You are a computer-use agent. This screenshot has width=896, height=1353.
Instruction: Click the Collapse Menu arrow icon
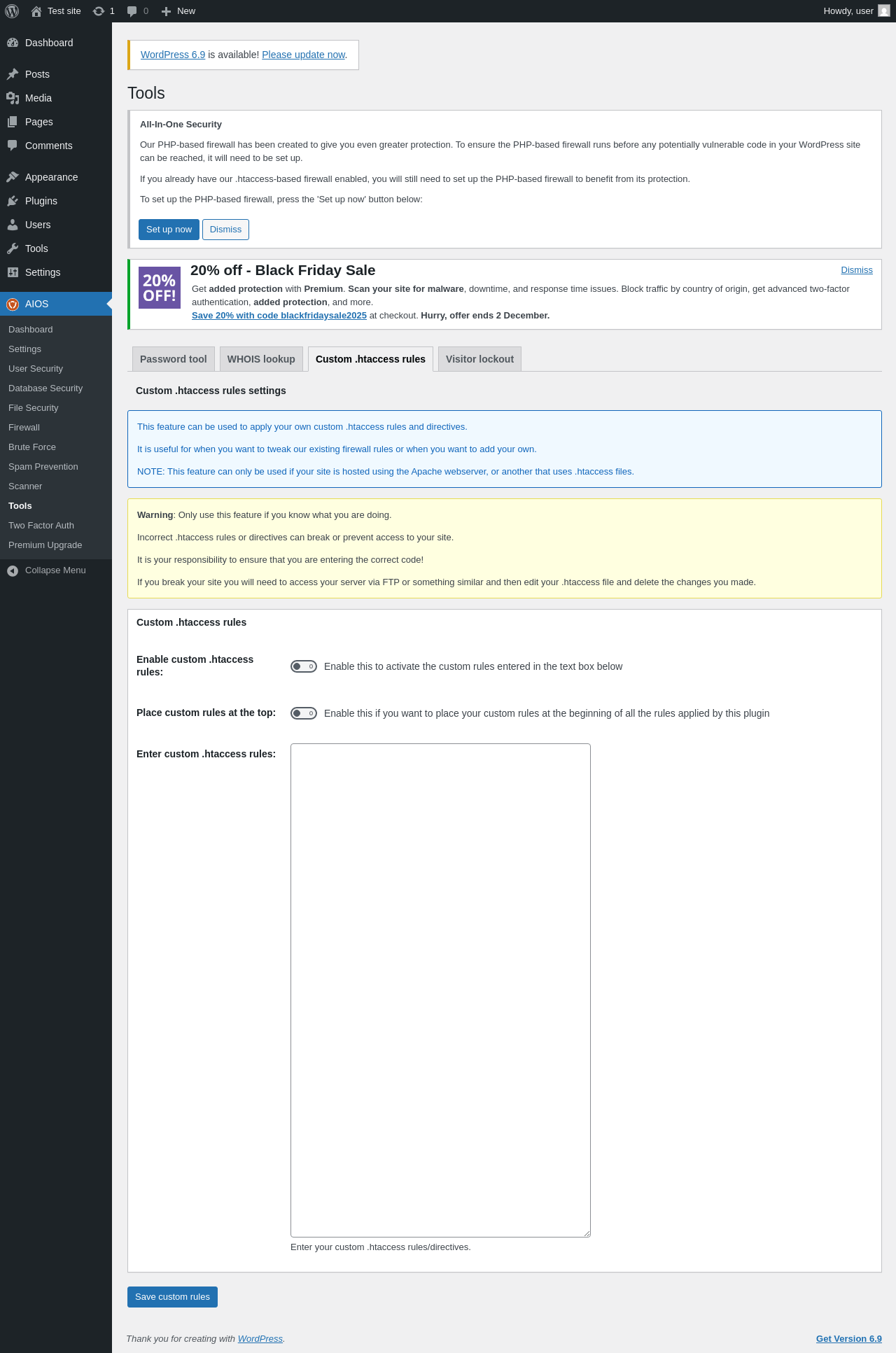click(x=13, y=570)
